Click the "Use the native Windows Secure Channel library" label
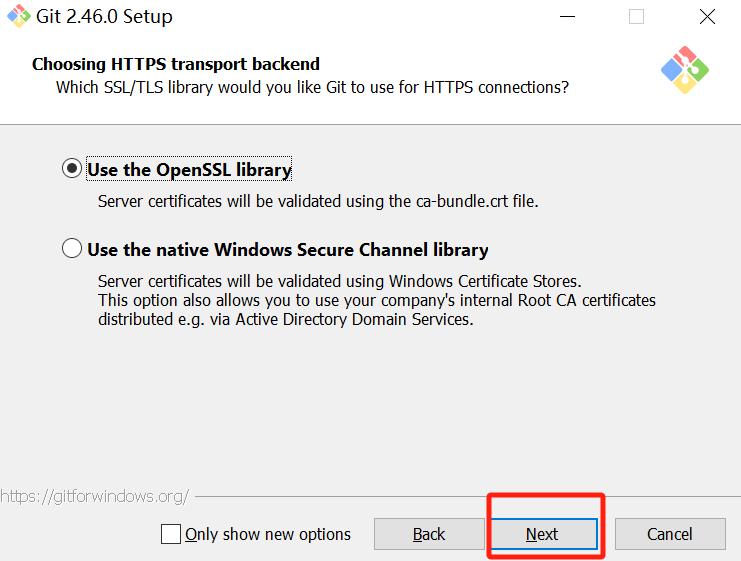 288,250
